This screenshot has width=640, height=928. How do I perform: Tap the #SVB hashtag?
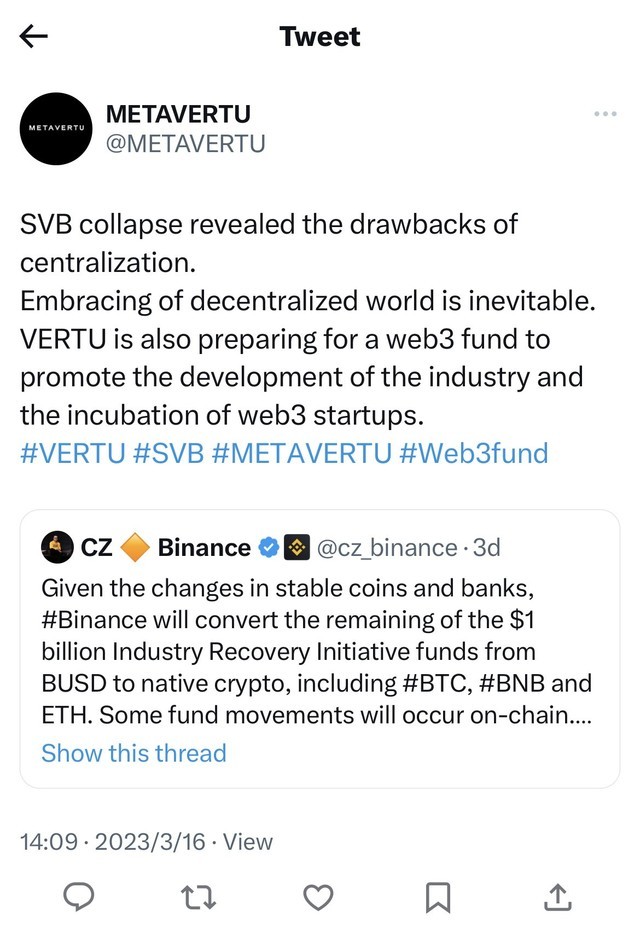pyautogui.click(x=168, y=453)
